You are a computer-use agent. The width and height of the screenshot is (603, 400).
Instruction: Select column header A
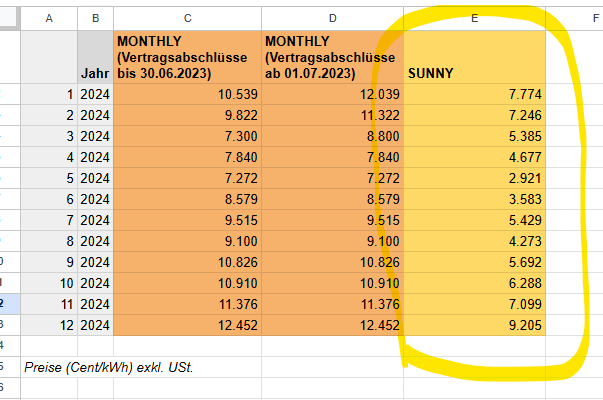coord(49,18)
